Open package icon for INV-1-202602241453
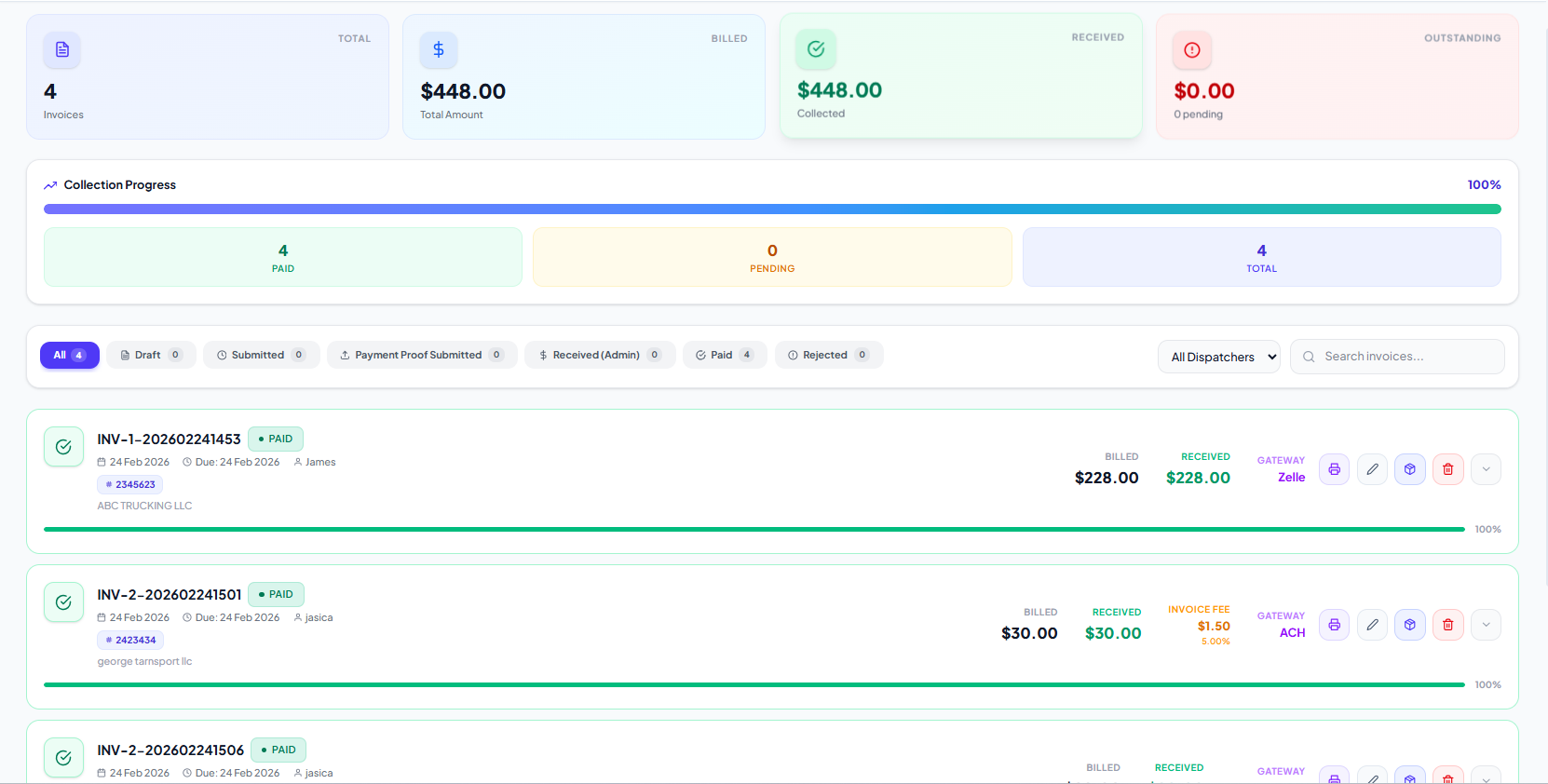The image size is (1548, 784). coord(1410,469)
